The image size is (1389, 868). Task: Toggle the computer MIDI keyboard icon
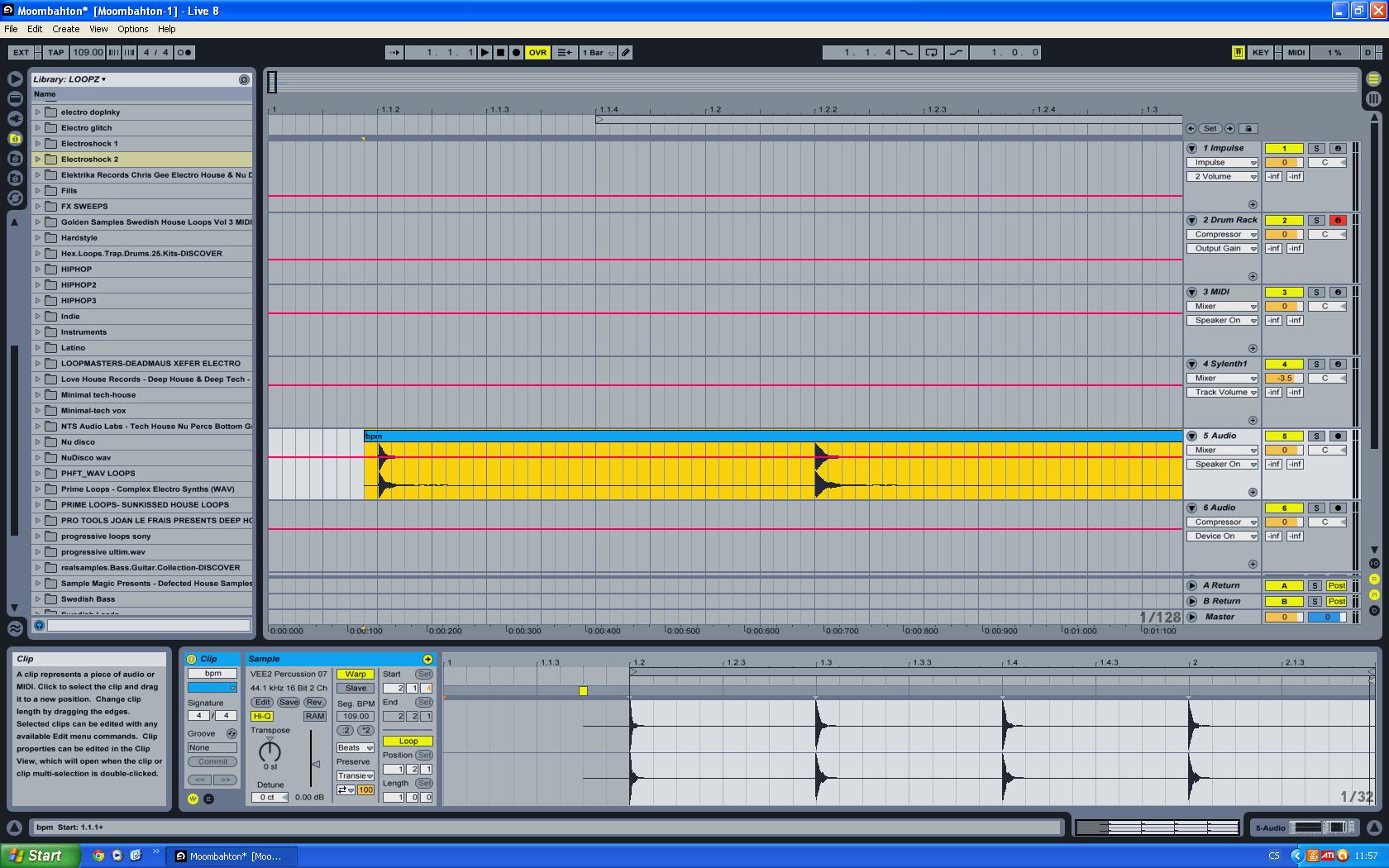(1238, 52)
